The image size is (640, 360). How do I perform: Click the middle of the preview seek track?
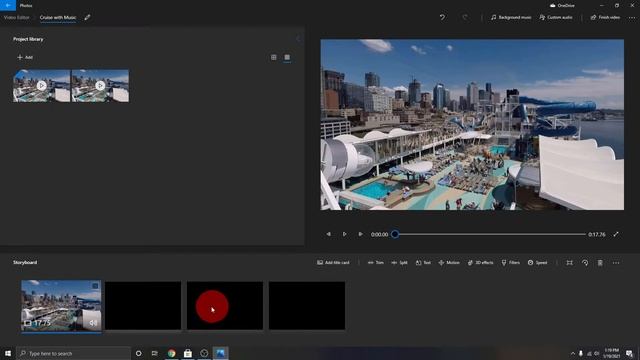click(490, 234)
